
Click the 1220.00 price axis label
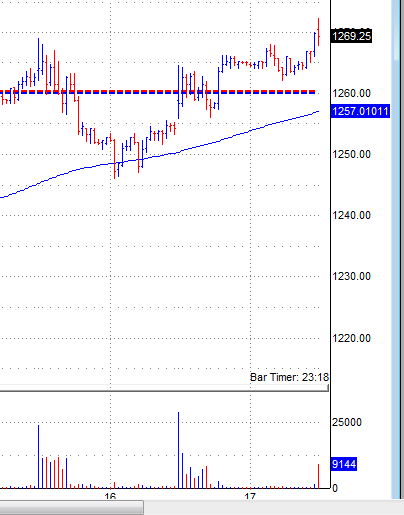coord(352,338)
